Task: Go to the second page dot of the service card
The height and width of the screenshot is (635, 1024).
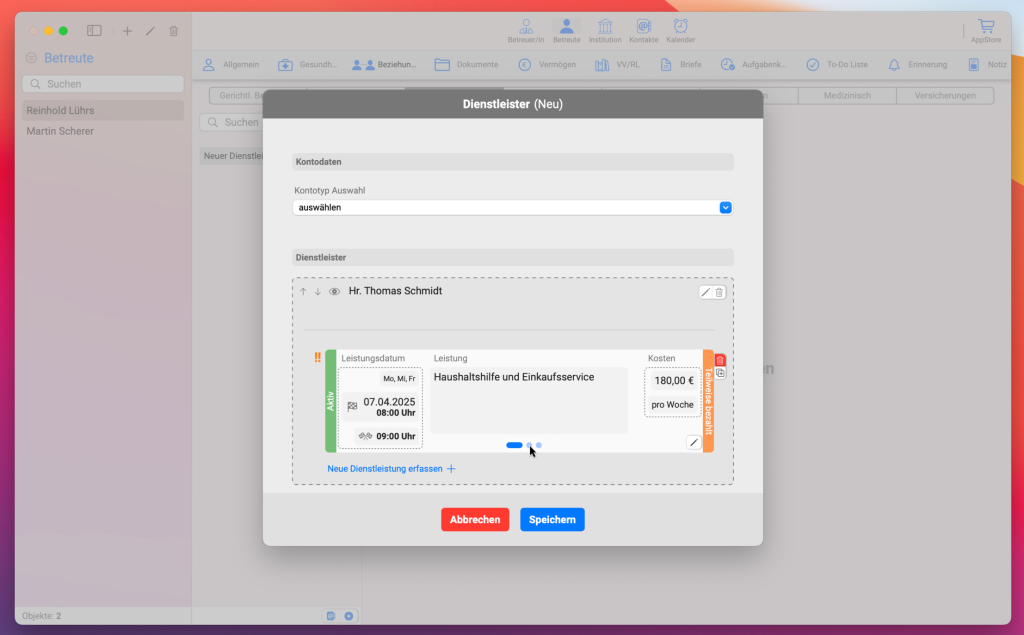Action: (529, 445)
